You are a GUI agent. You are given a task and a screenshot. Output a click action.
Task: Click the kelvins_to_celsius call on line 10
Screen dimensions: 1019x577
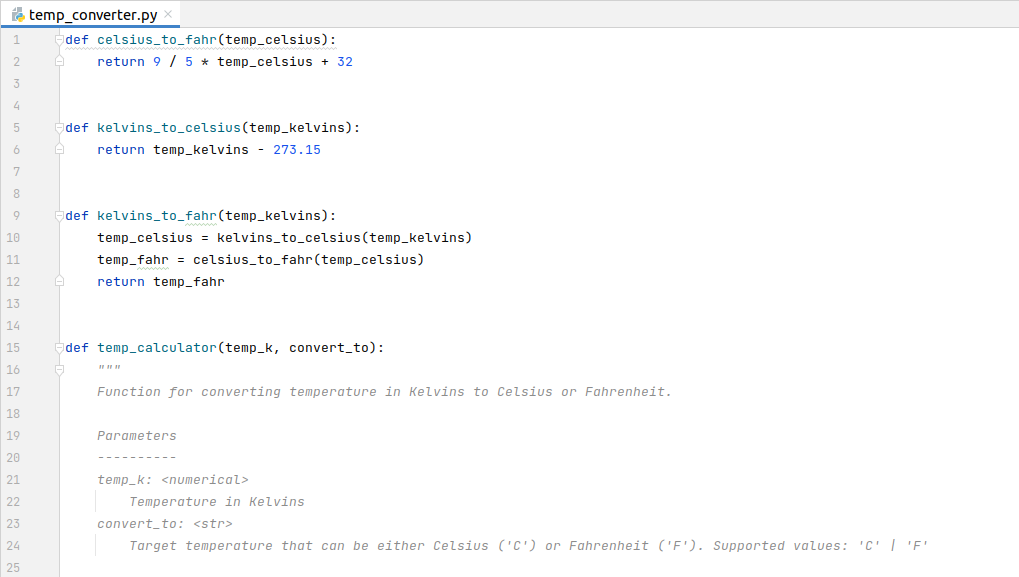click(289, 238)
